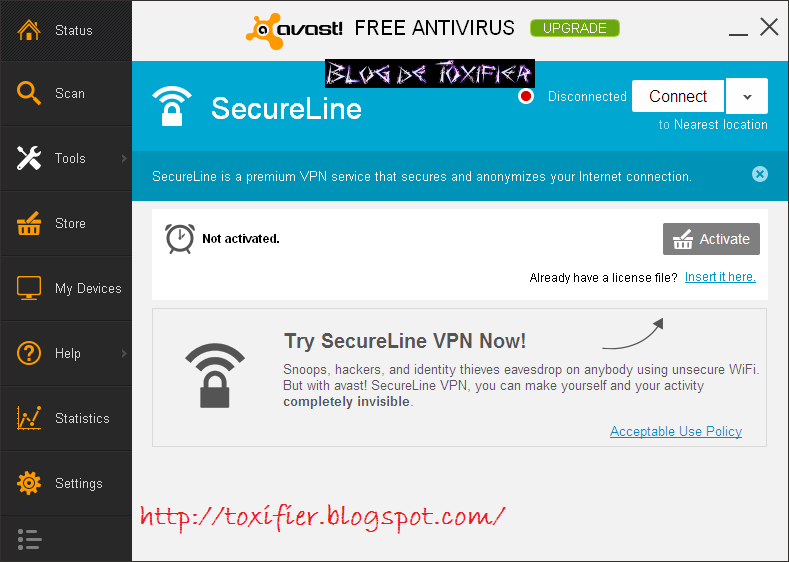Click the Activate button

pos(711,239)
